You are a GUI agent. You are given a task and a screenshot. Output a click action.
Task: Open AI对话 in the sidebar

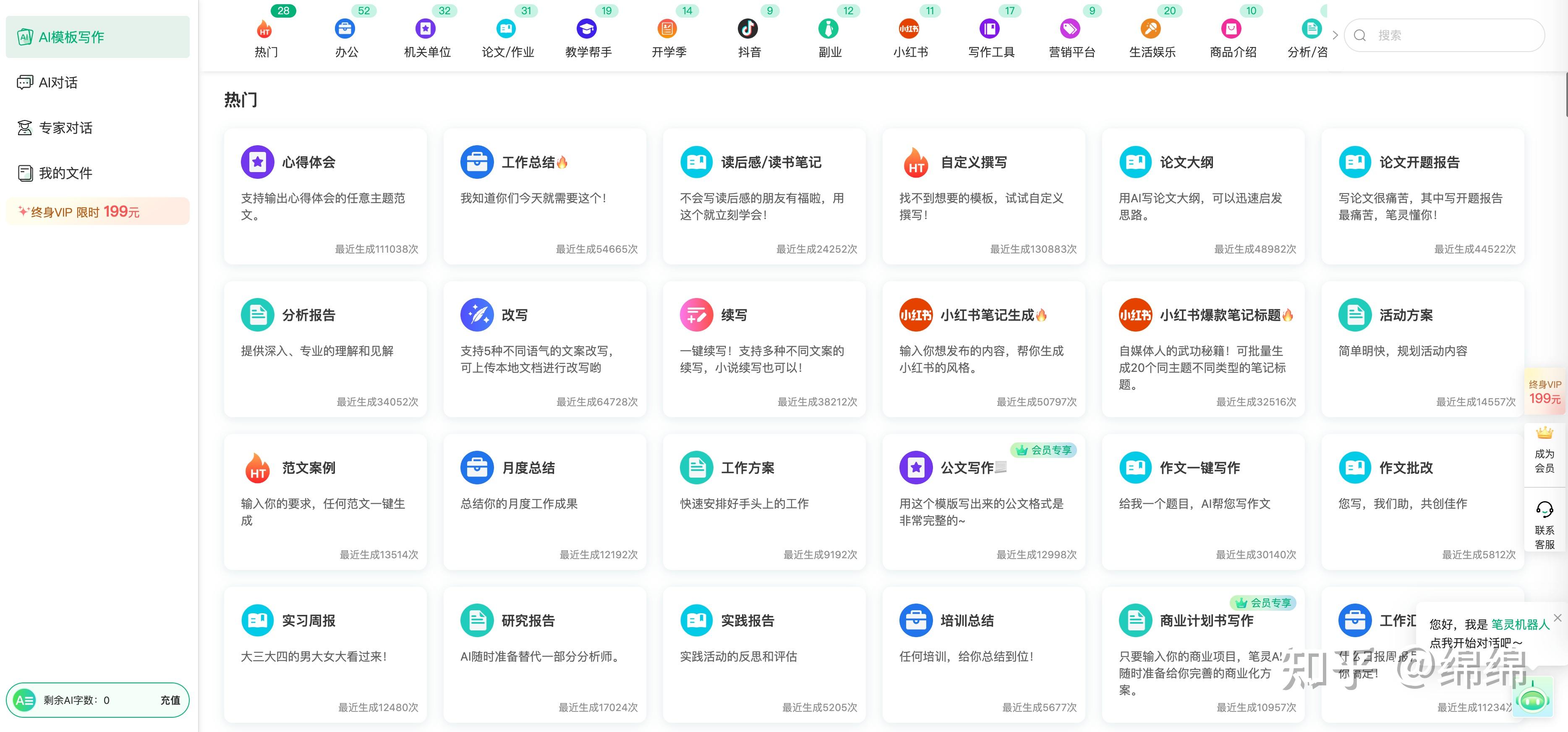(97, 82)
